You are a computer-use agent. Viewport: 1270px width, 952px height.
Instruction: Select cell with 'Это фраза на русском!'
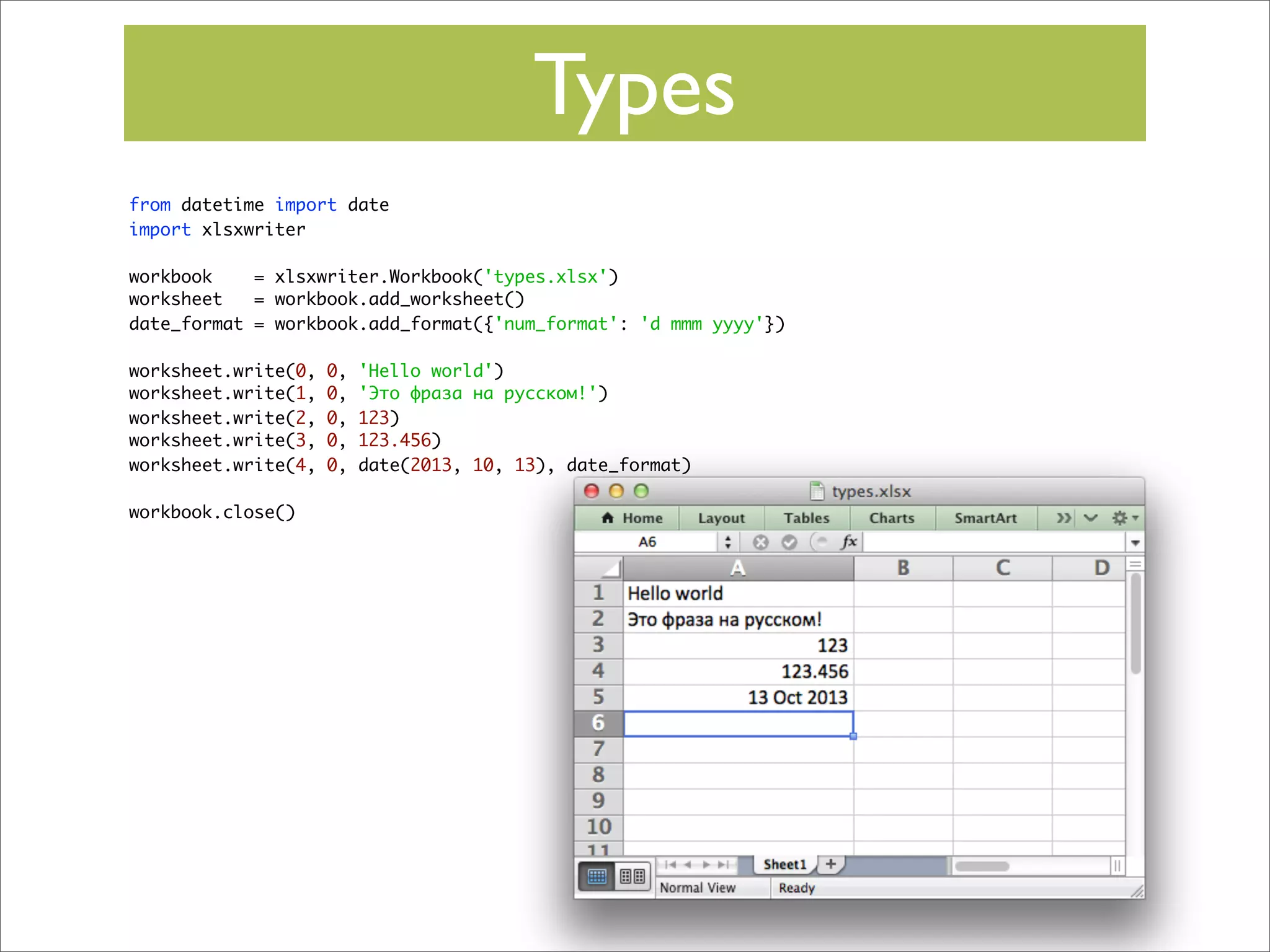click(738, 620)
